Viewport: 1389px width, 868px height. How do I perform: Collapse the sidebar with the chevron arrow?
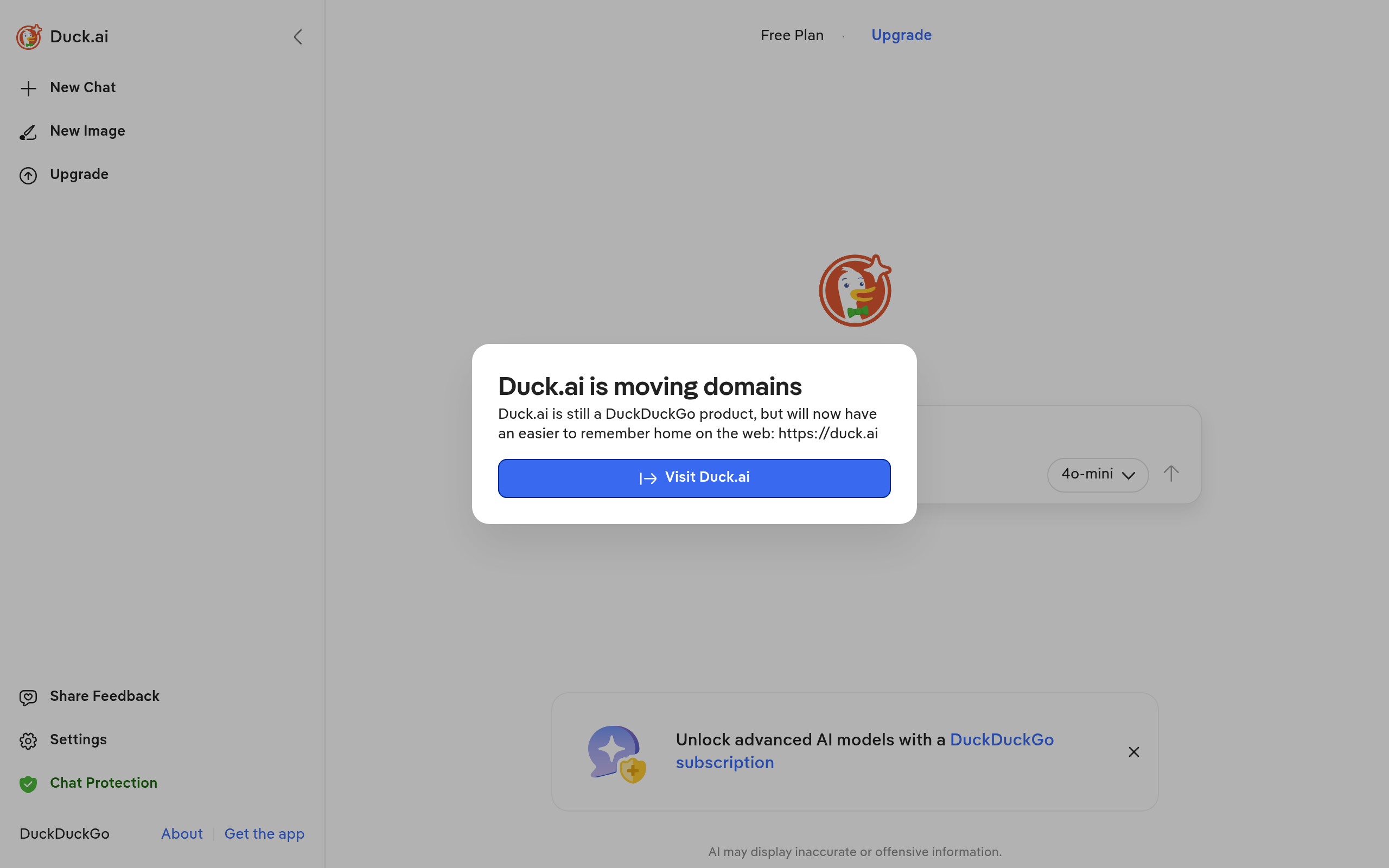pyautogui.click(x=297, y=37)
